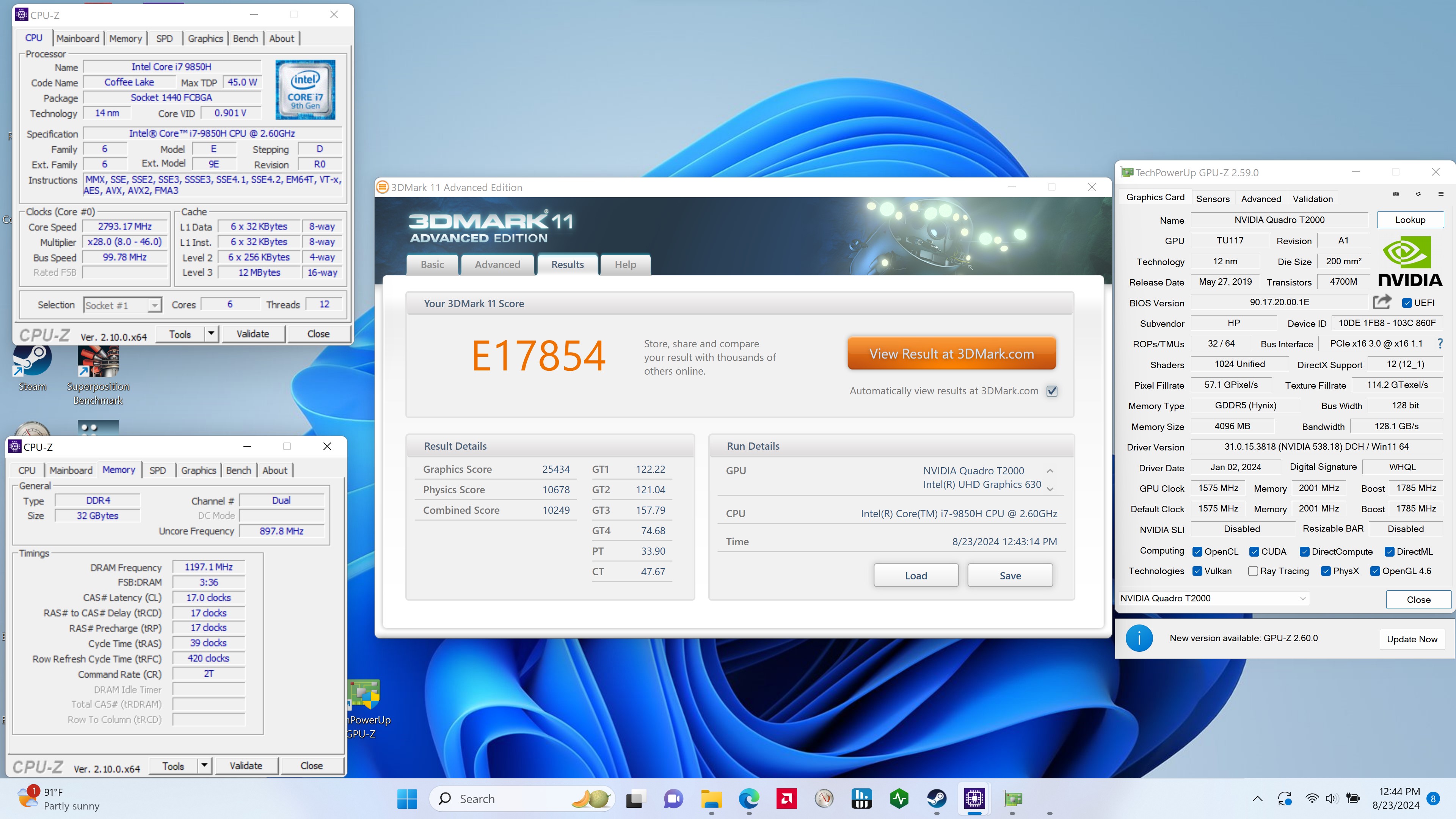
Task: Toggle the UEFI checkbox in GPU-Z
Action: point(1407,303)
